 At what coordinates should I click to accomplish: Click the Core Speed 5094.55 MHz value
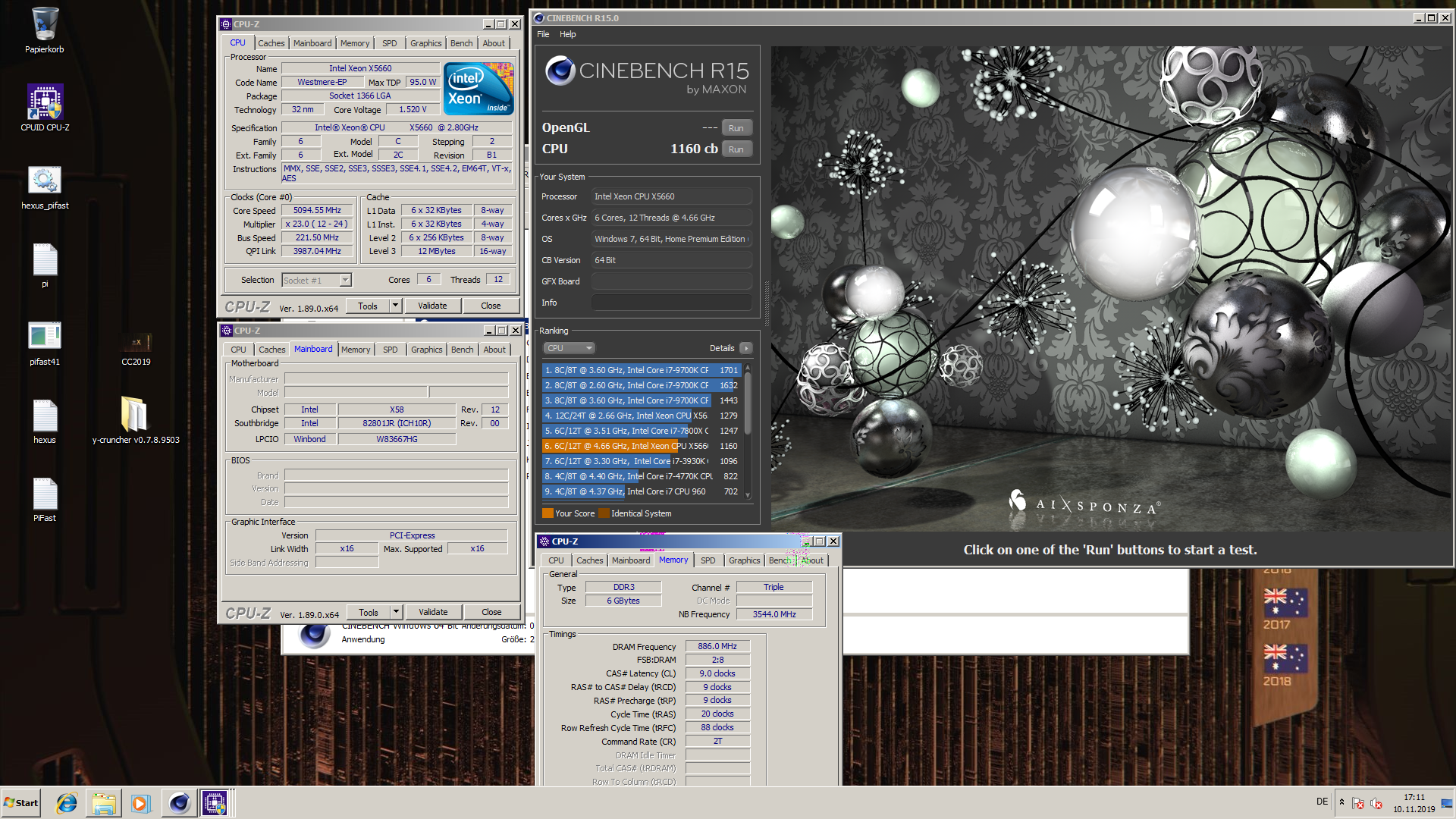[317, 210]
